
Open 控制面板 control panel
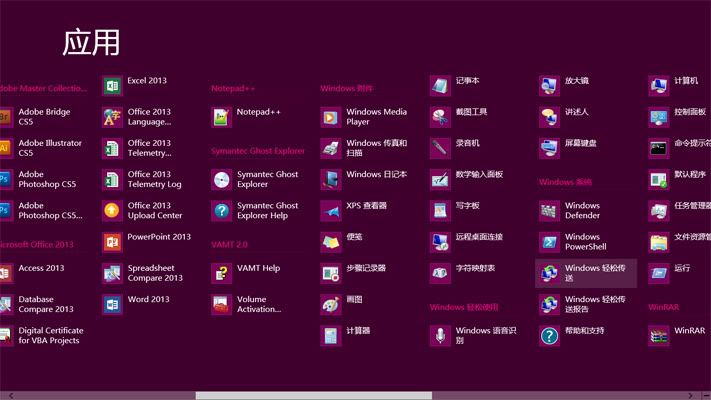click(x=678, y=117)
